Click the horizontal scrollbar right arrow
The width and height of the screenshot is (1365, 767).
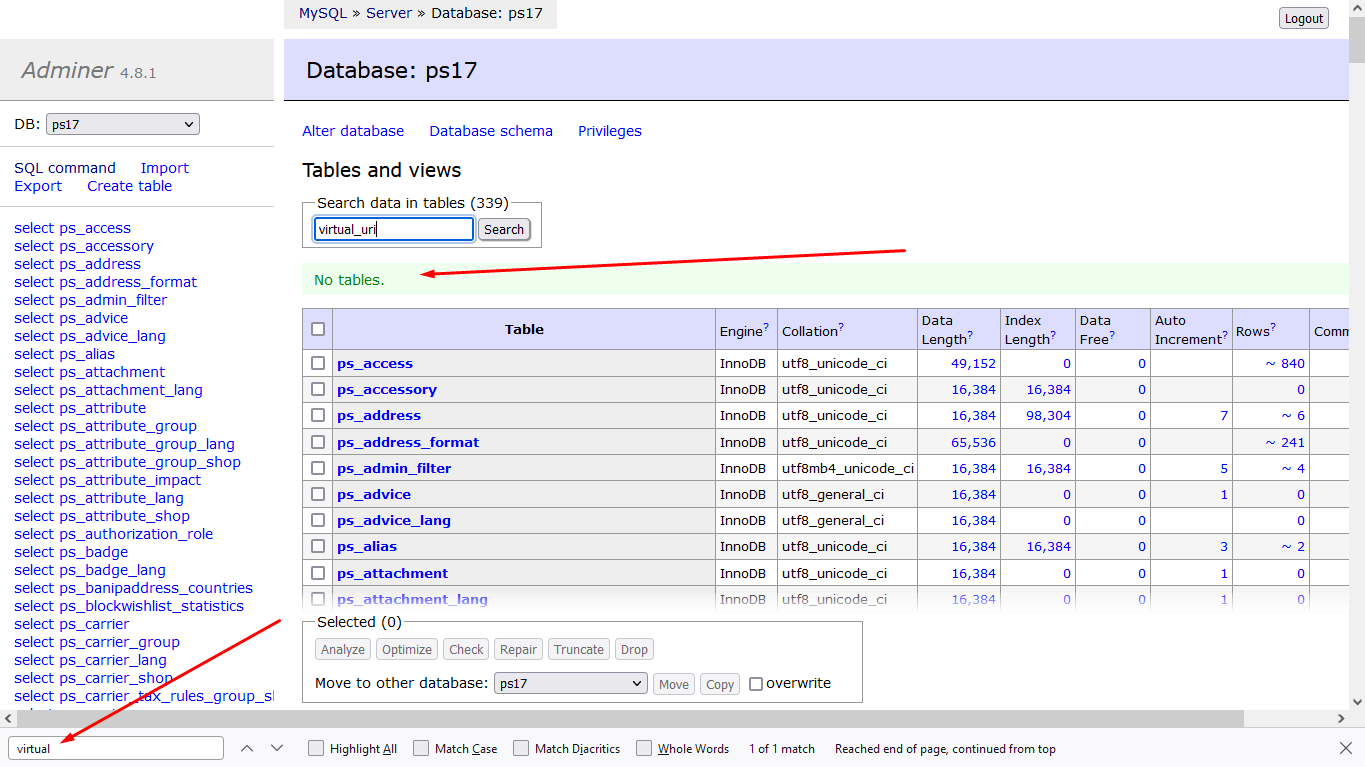[x=1341, y=718]
